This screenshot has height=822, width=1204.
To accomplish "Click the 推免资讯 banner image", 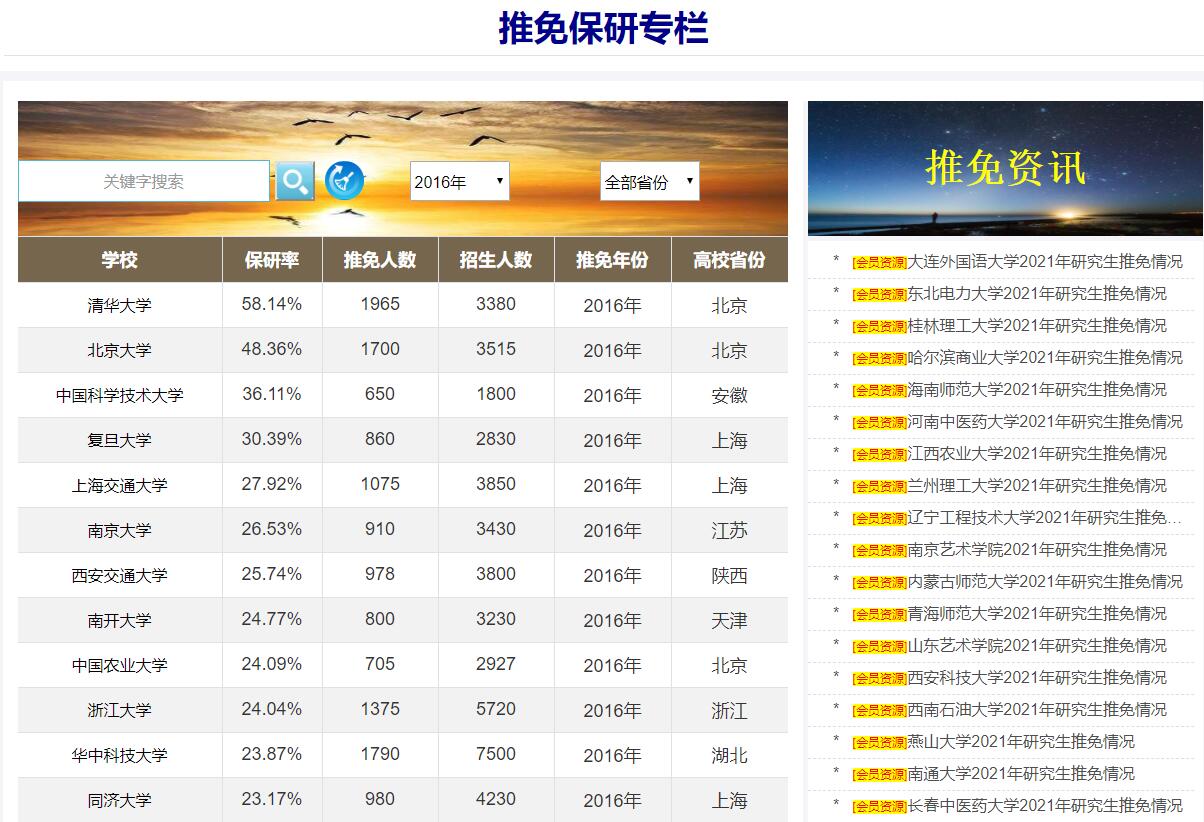I will 1005,168.
